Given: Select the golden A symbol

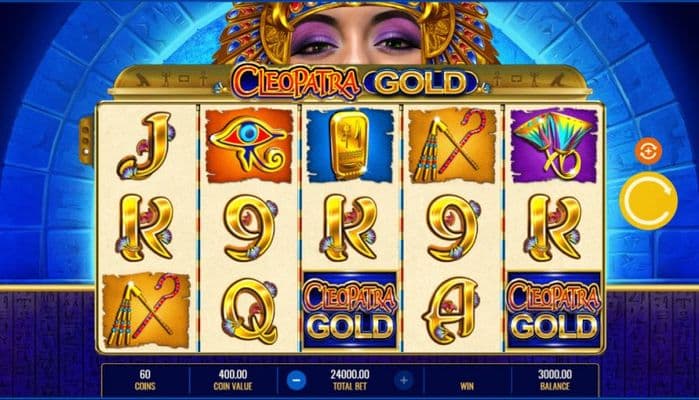Looking at the screenshot, I should coord(451,311).
